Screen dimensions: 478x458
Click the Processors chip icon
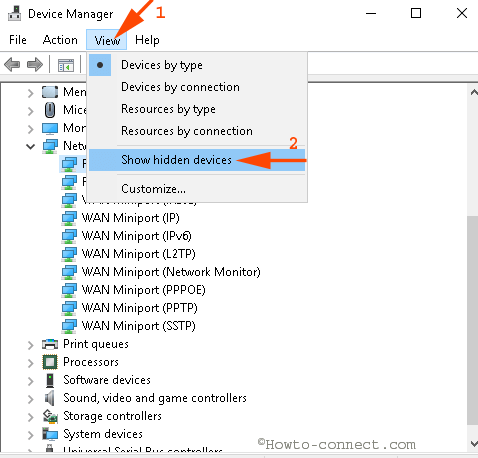pyautogui.click(x=50, y=362)
